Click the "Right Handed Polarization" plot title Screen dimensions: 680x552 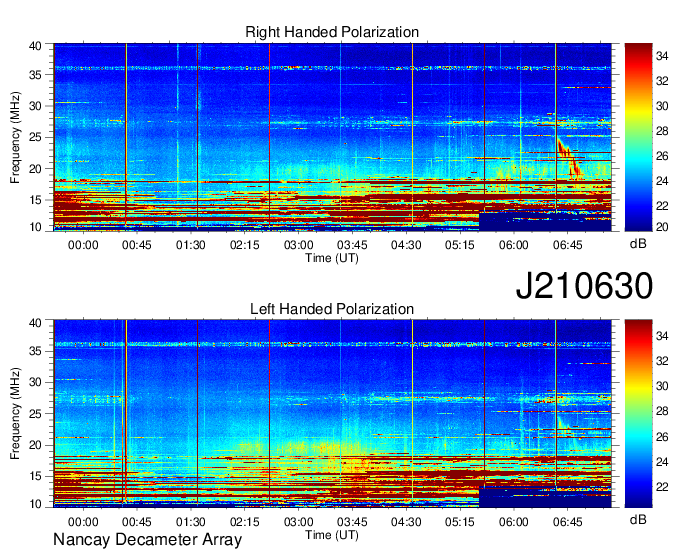pos(332,32)
